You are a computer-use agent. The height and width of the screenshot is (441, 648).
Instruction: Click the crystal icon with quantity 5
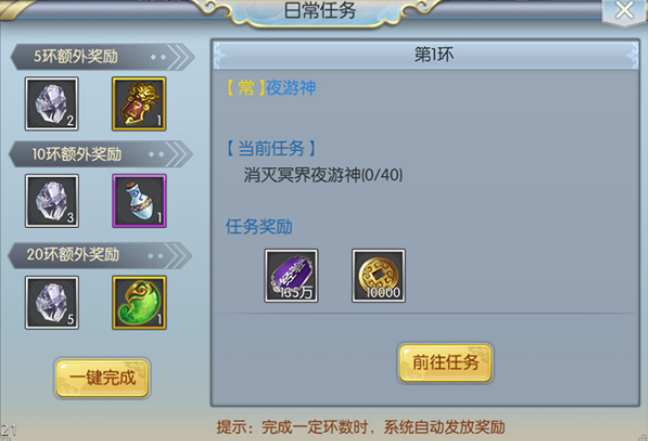click(52, 303)
